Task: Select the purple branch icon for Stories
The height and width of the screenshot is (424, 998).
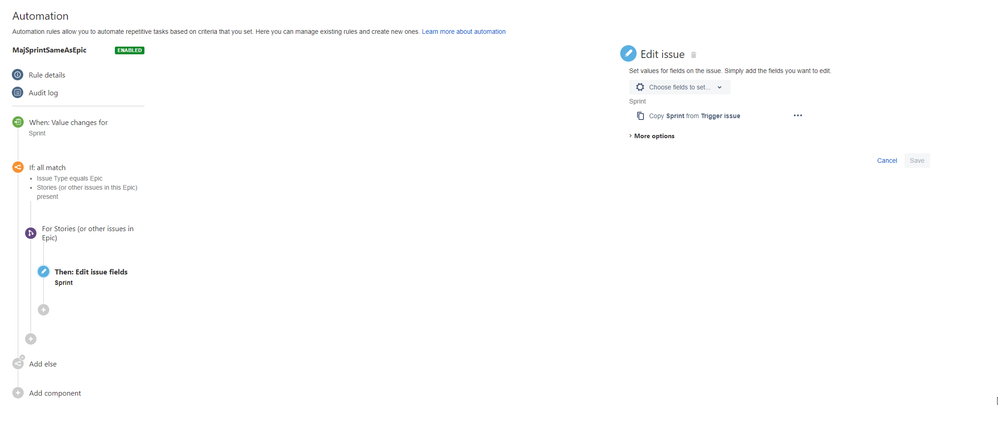Action: tap(31, 233)
